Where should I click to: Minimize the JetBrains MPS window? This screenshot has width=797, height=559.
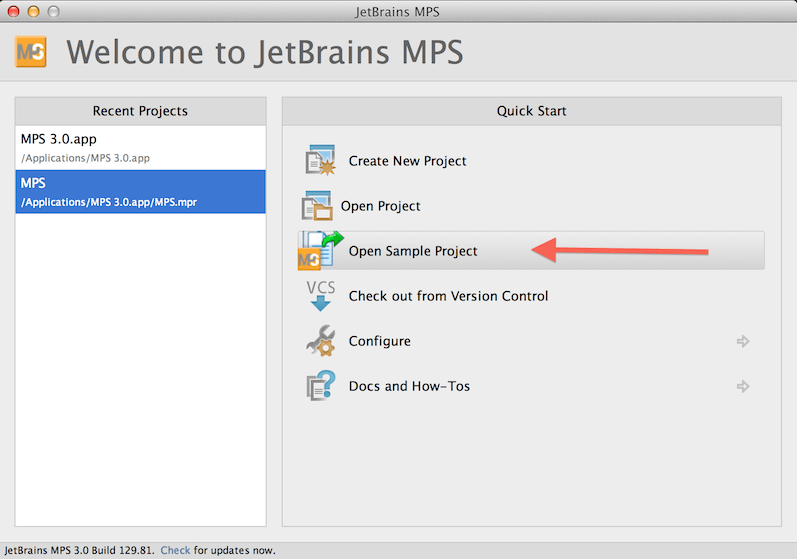pos(33,11)
